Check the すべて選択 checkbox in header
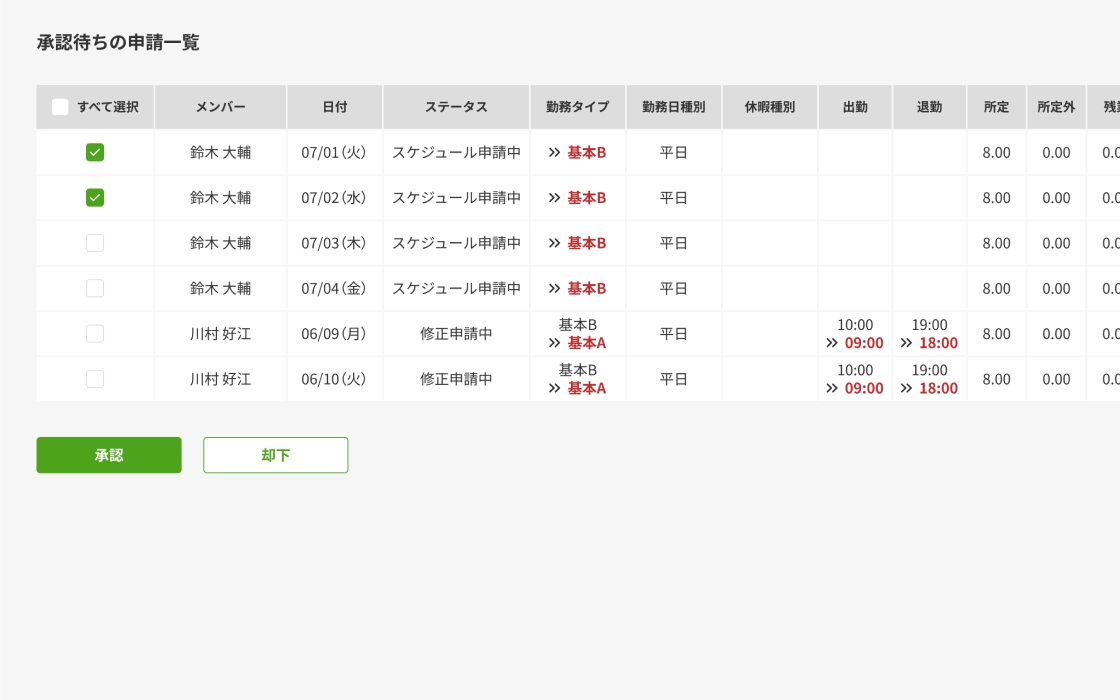The width and height of the screenshot is (1120, 700). tap(61, 107)
